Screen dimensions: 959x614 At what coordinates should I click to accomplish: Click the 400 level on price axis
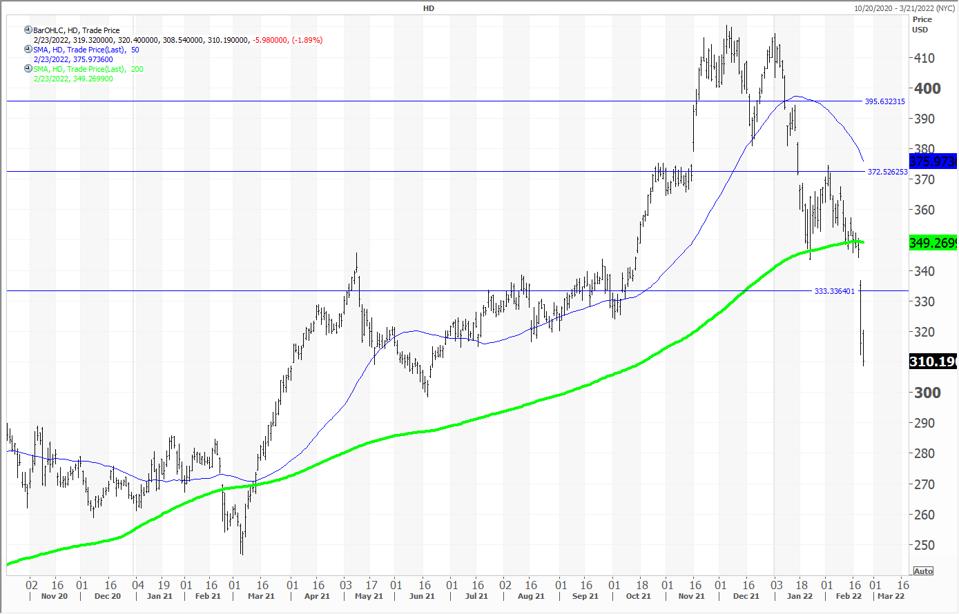pyautogui.click(x=925, y=88)
